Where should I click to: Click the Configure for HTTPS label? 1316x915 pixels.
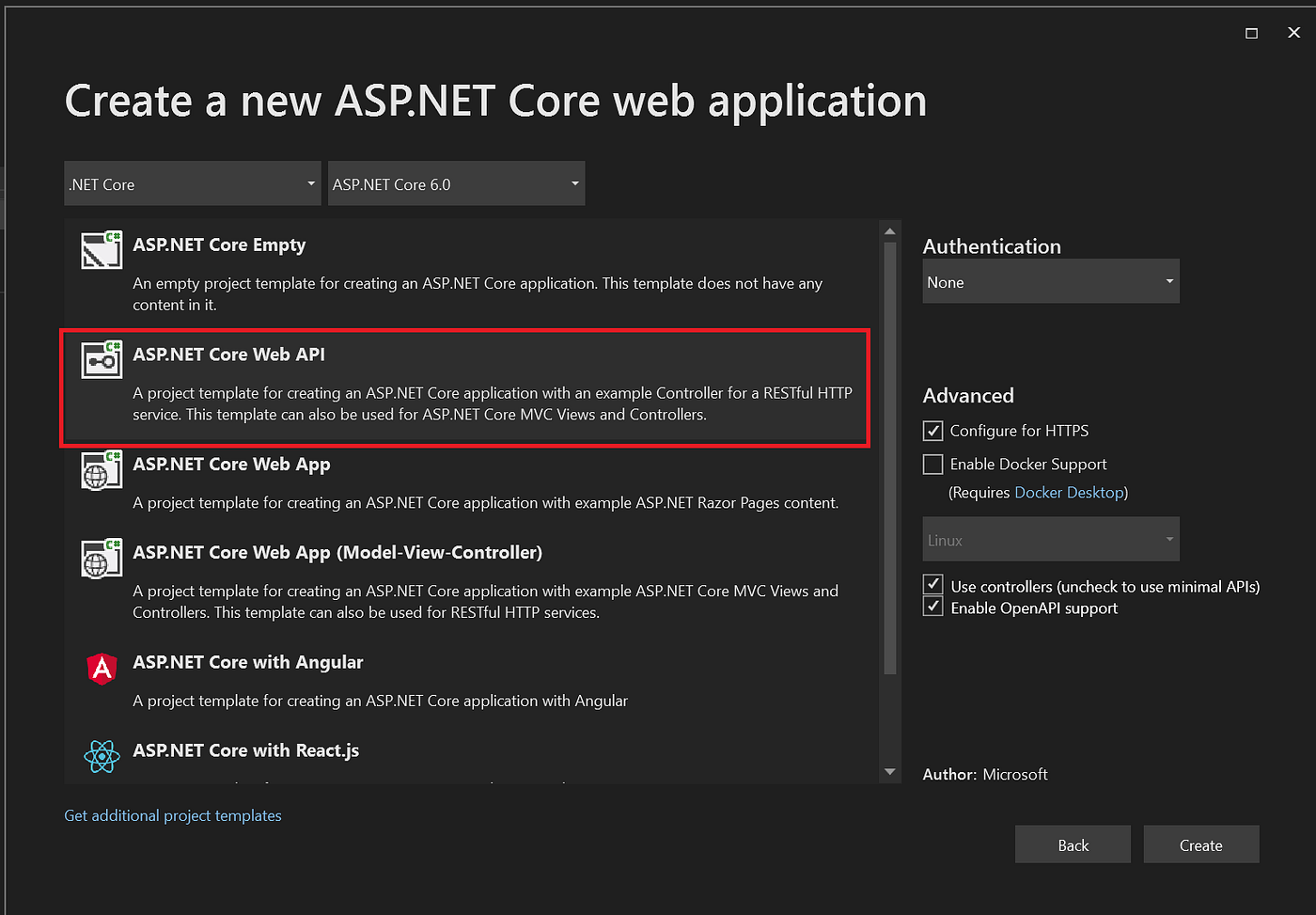coord(1019,431)
